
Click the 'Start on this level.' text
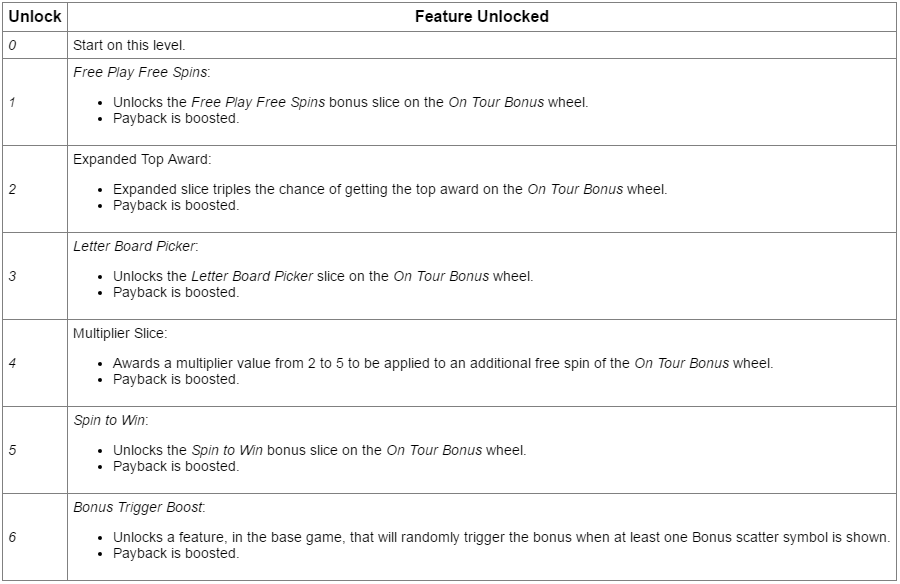point(129,45)
